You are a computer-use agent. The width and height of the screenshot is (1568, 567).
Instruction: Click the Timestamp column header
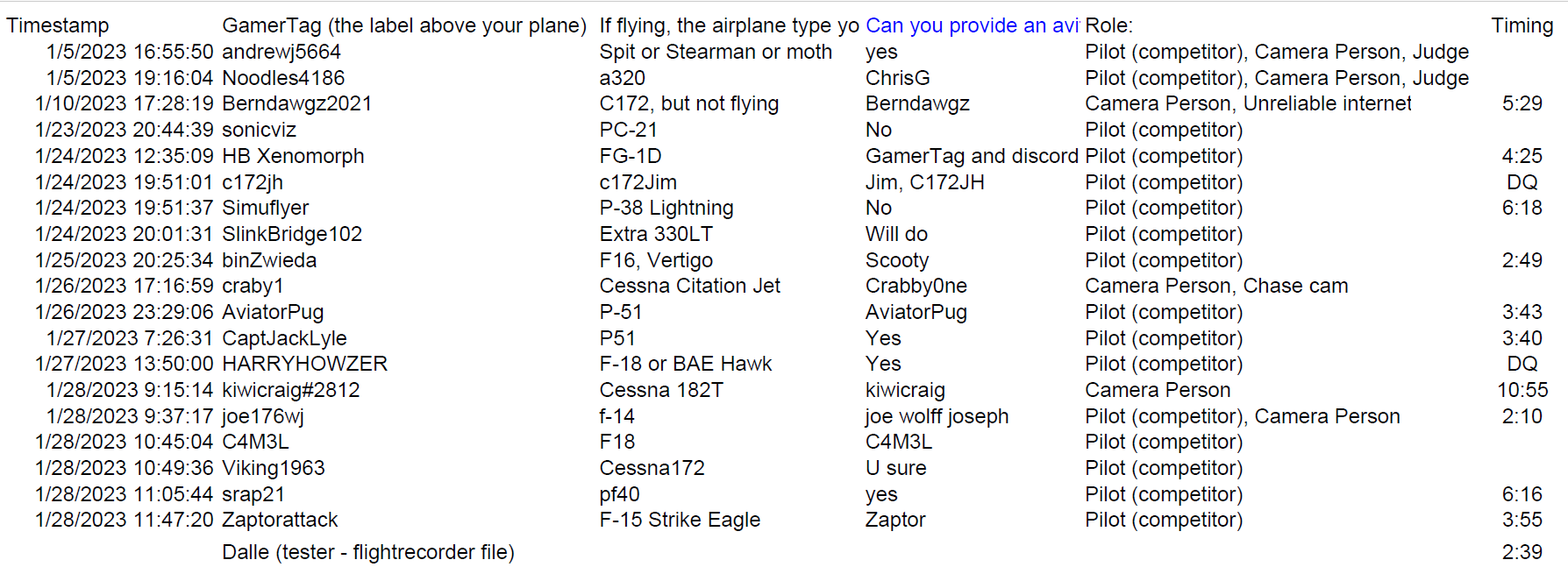pos(58,26)
